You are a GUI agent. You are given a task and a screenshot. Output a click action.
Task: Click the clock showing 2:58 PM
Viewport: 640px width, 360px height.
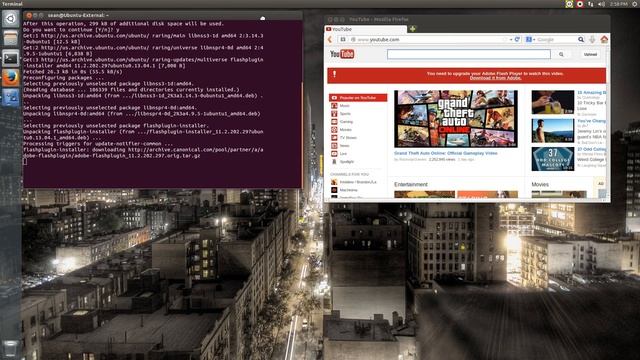(x=619, y=4)
